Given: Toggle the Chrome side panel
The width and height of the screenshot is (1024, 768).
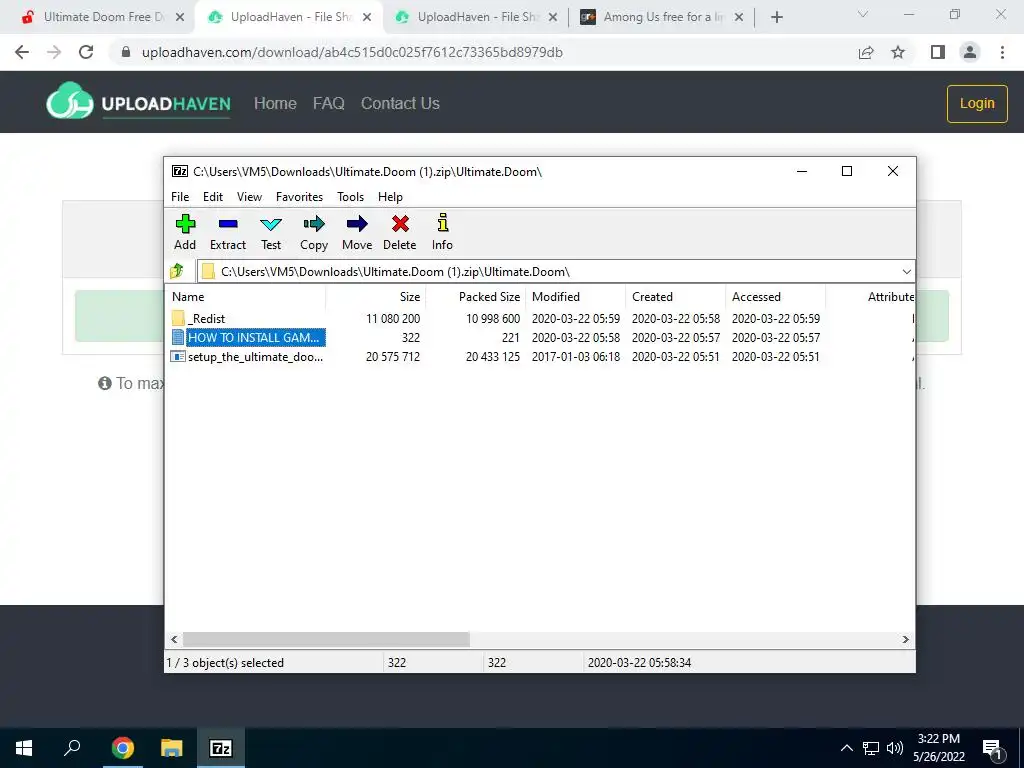Looking at the screenshot, I should pos(938,52).
